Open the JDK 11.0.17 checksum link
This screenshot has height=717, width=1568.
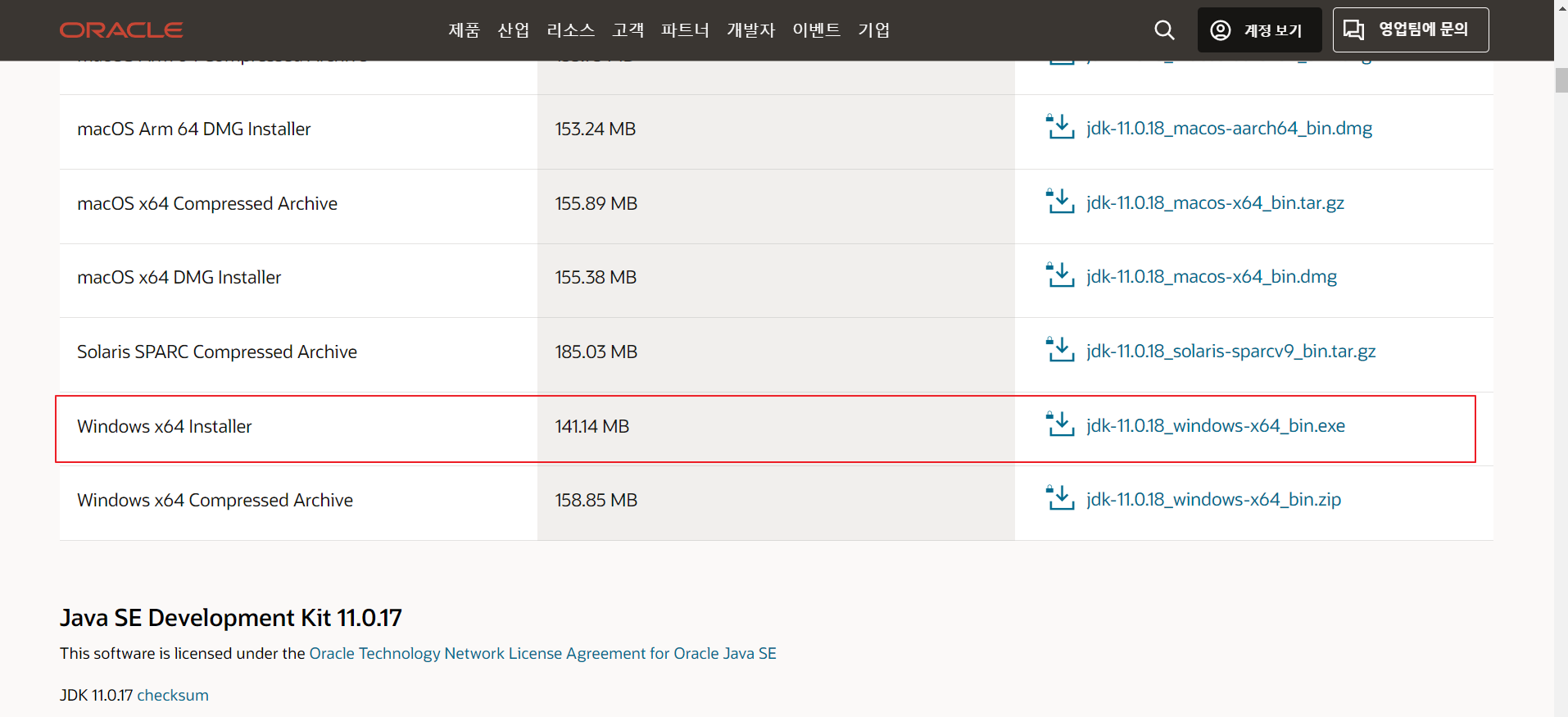tap(173, 695)
